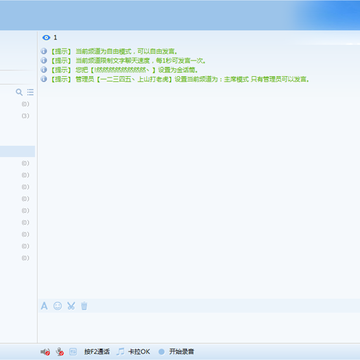Click the blue record dot icon
The height and width of the screenshot is (360, 360).
click(162, 352)
